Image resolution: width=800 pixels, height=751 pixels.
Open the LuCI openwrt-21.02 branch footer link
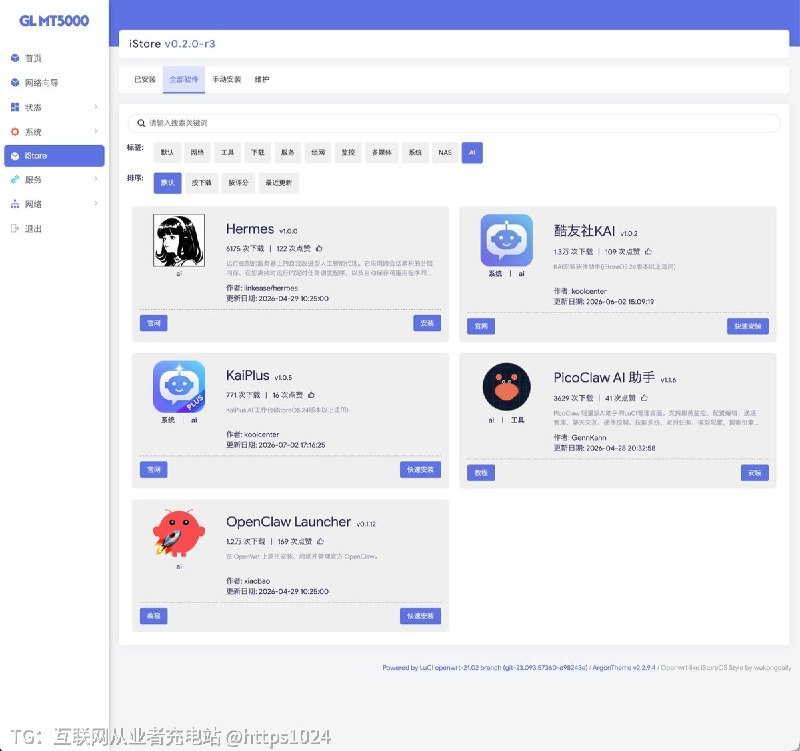485,667
